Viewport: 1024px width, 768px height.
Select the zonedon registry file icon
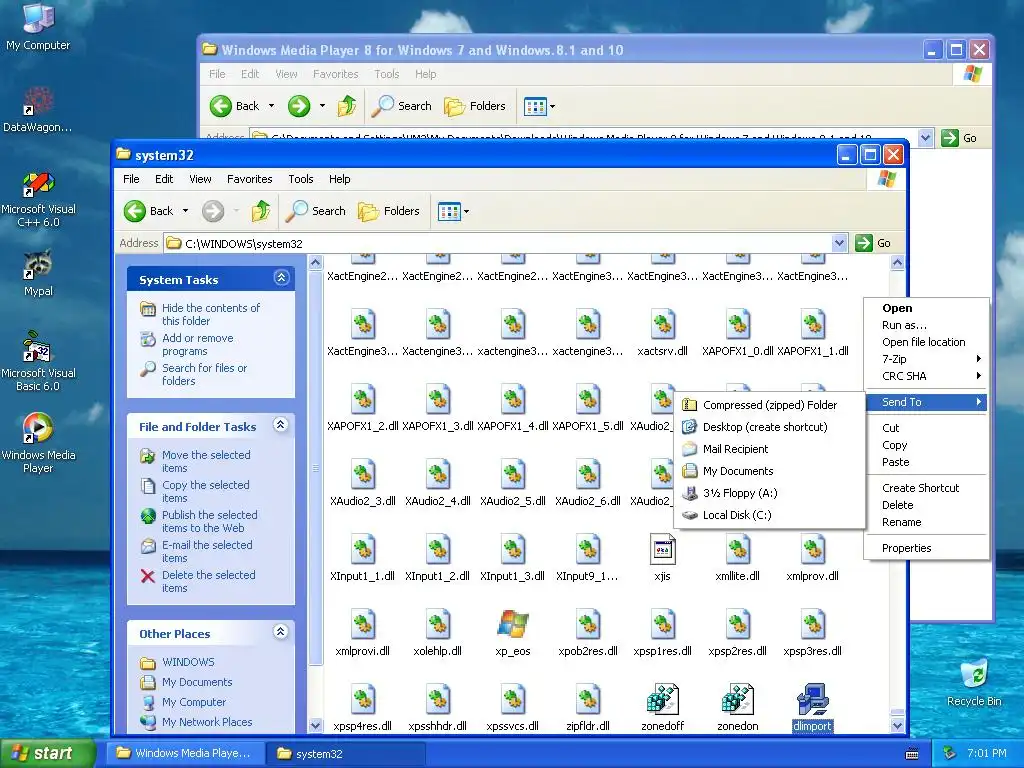coord(737,699)
